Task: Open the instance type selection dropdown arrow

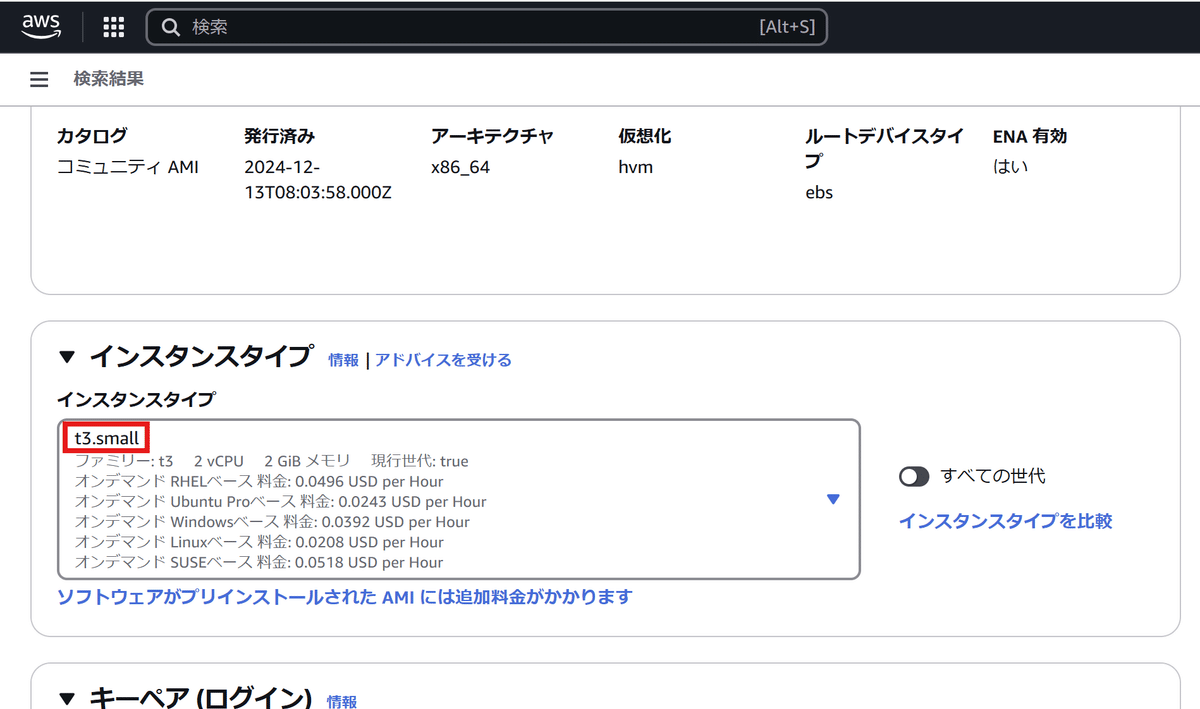Action: pyautogui.click(x=833, y=498)
